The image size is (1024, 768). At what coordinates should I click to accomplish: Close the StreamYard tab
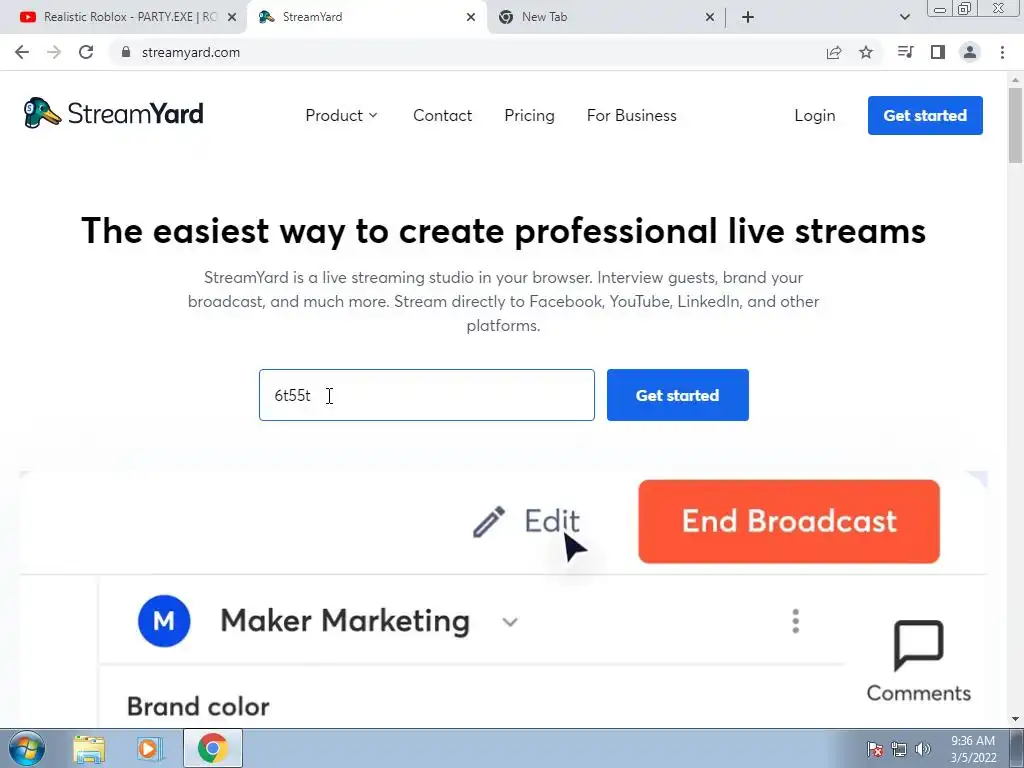[471, 18]
